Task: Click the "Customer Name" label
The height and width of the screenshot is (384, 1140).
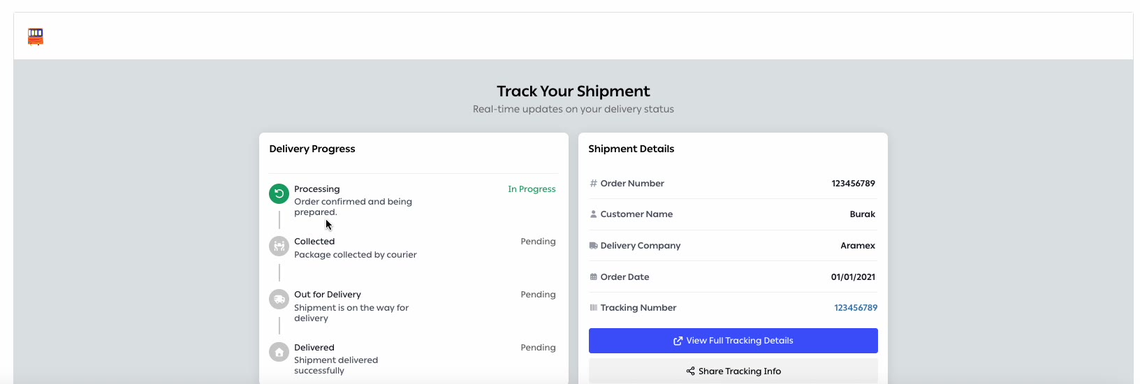Action: [x=636, y=215]
